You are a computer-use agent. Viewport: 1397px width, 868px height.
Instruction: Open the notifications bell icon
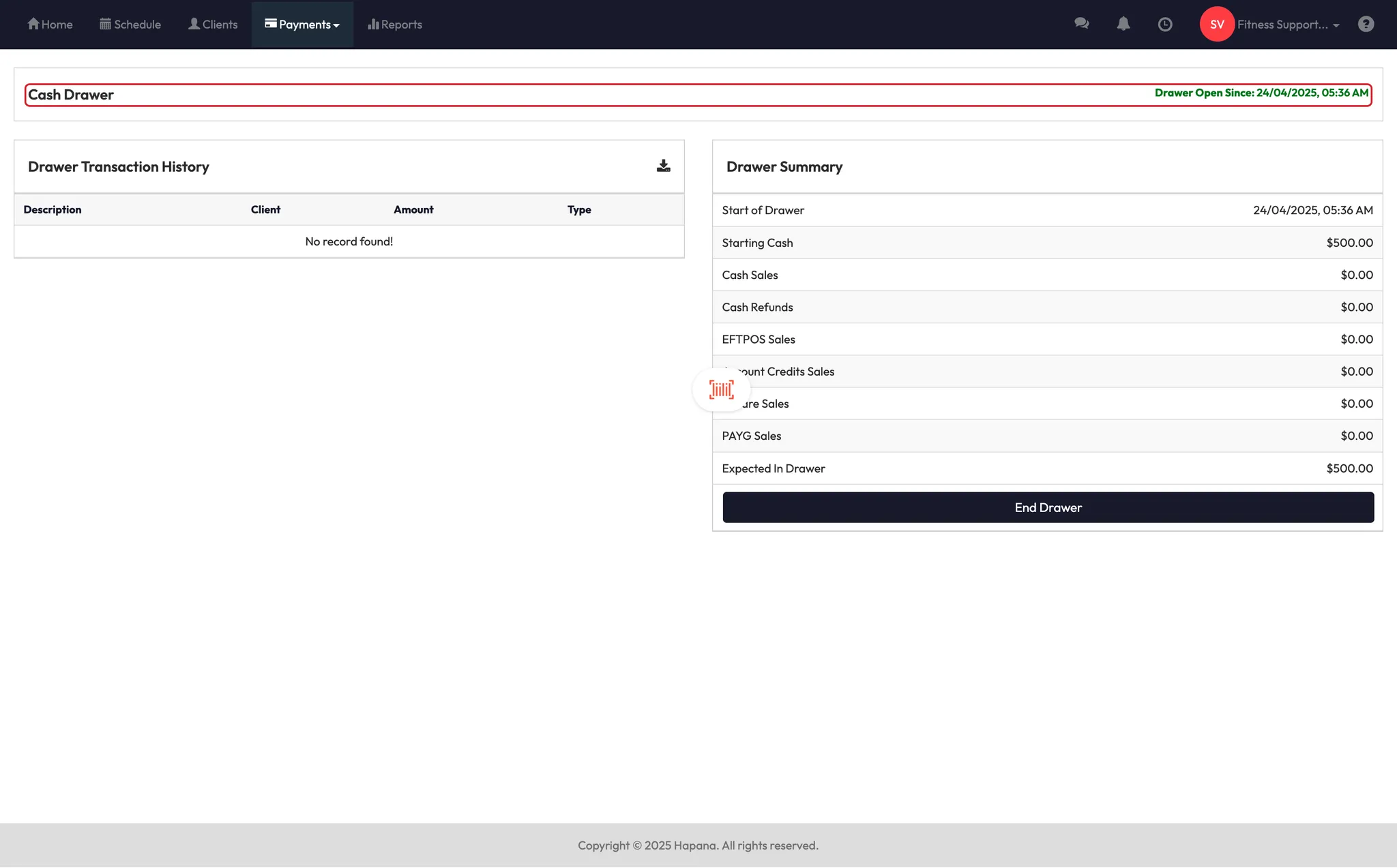pos(1123,24)
